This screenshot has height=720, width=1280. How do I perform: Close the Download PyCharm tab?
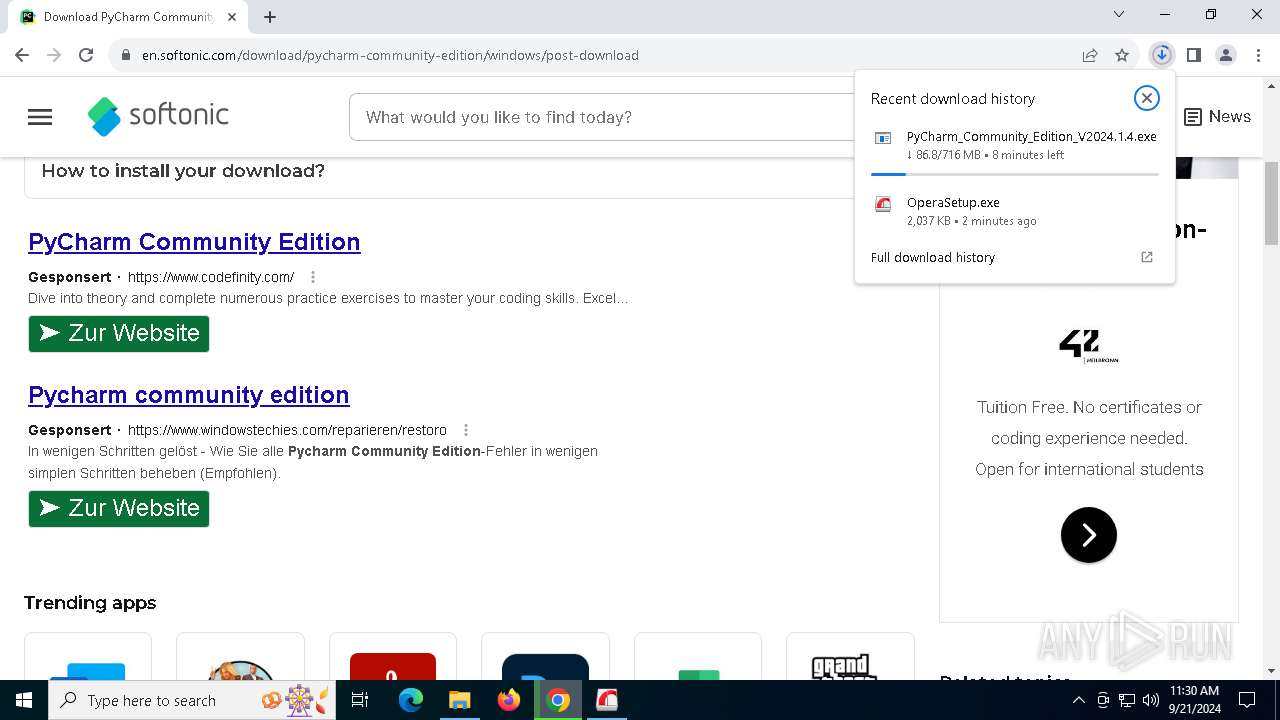(x=232, y=16)
